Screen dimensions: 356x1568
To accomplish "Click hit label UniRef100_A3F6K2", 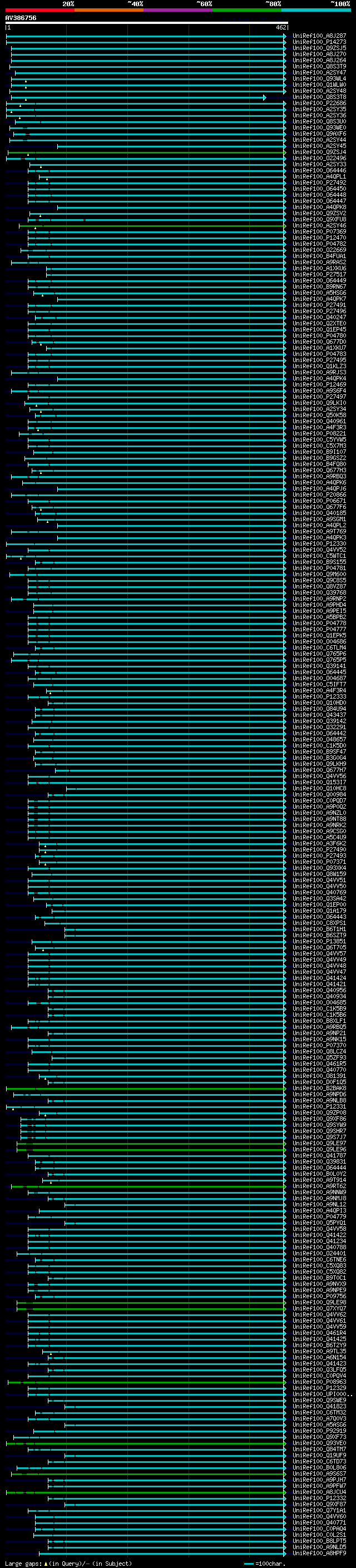I will pos(319,844).
